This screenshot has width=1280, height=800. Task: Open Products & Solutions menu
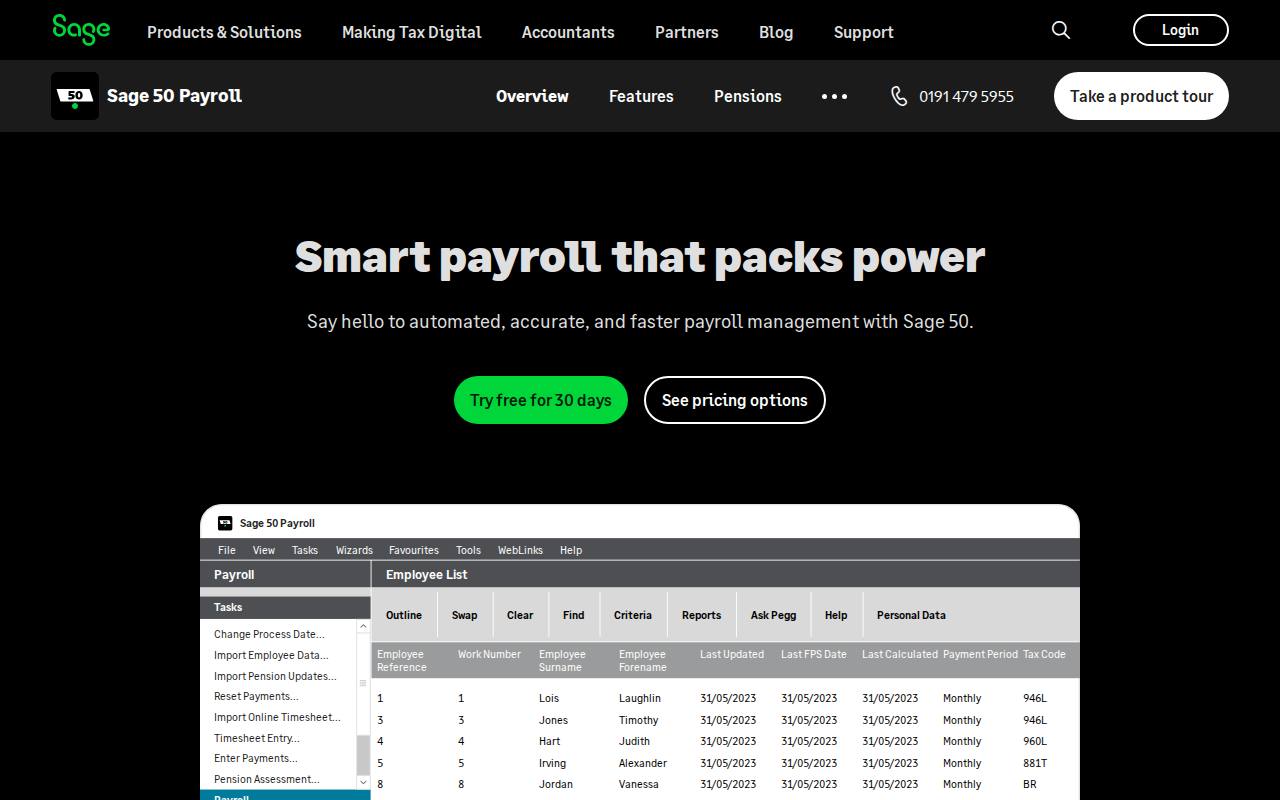(x=224, y=32)
